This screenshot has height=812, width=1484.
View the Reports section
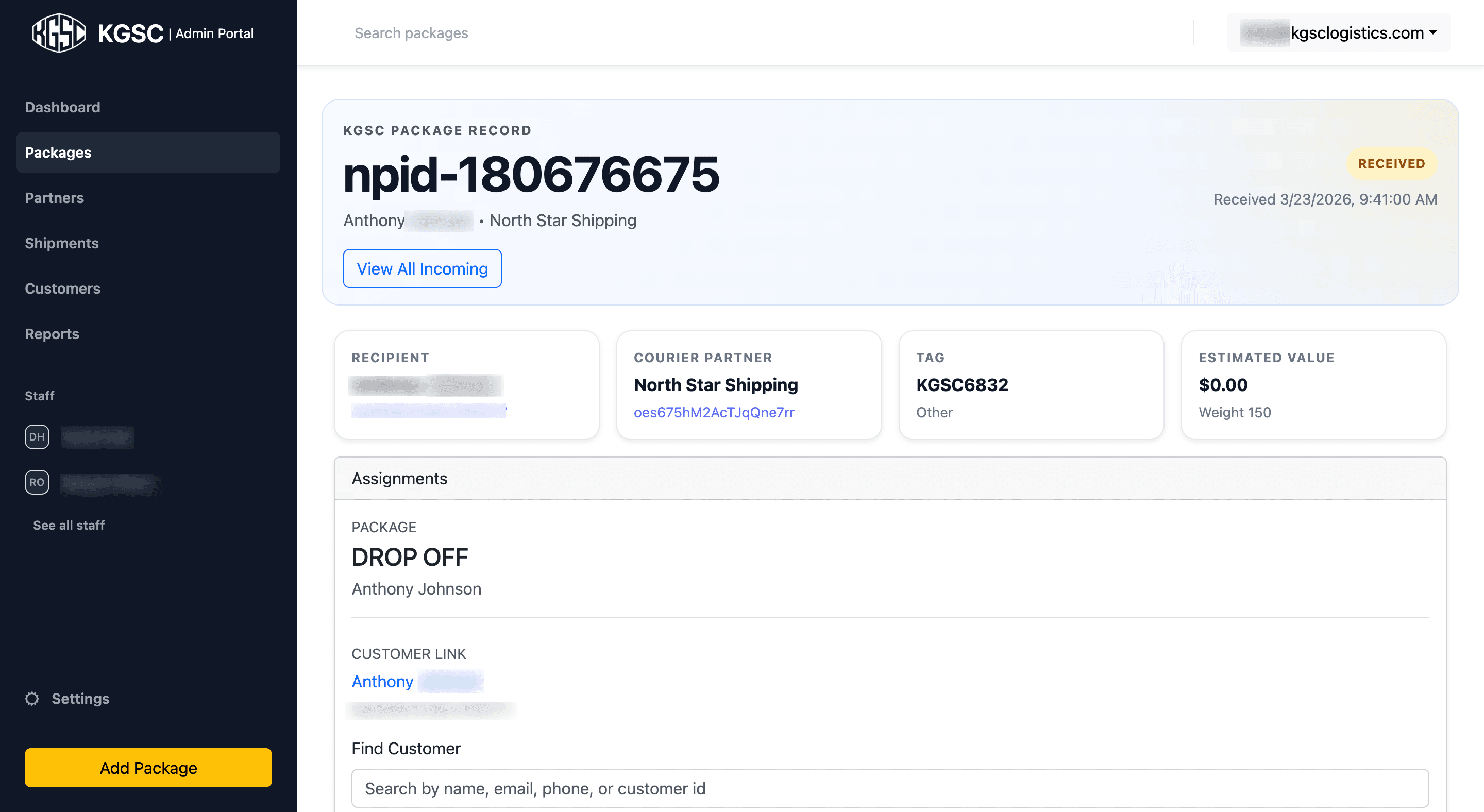tap(52, 333)
